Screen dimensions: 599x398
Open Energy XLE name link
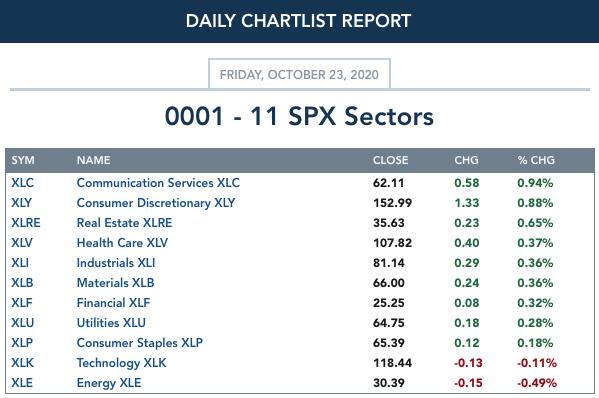pyautogui.click(x=109, y=383)
